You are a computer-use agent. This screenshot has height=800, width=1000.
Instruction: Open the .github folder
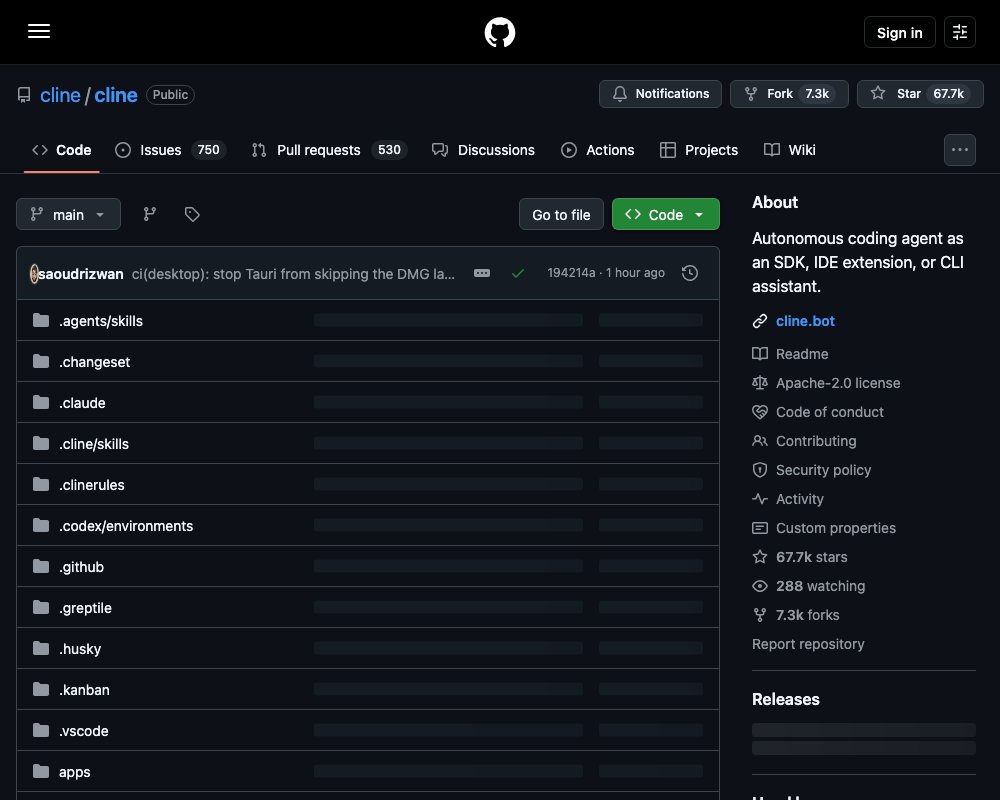[82, 567]
